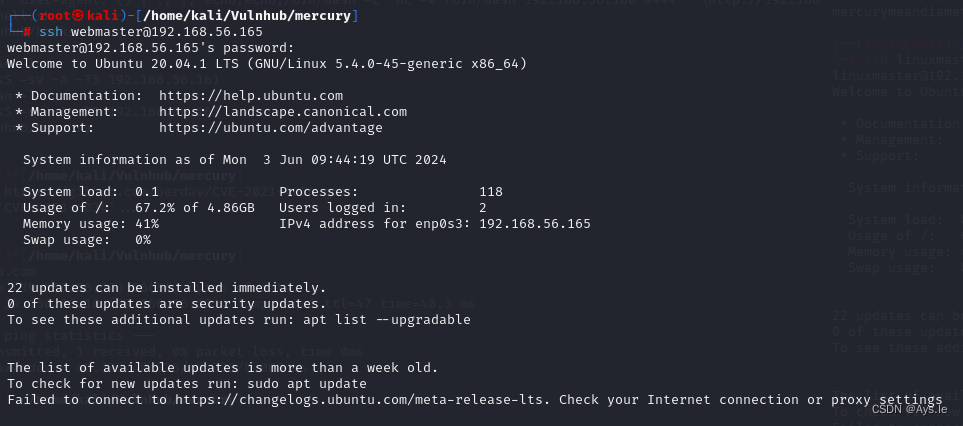
Task: Click the Processes count 118
Action: 491,192
